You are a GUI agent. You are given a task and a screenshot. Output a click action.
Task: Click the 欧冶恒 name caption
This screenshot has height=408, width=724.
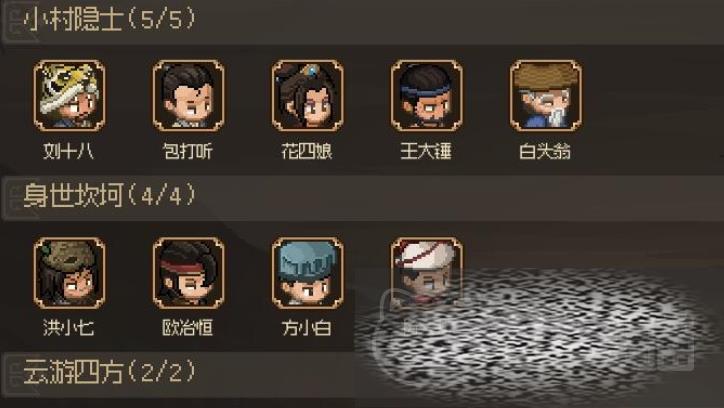(x=187, y=328)
